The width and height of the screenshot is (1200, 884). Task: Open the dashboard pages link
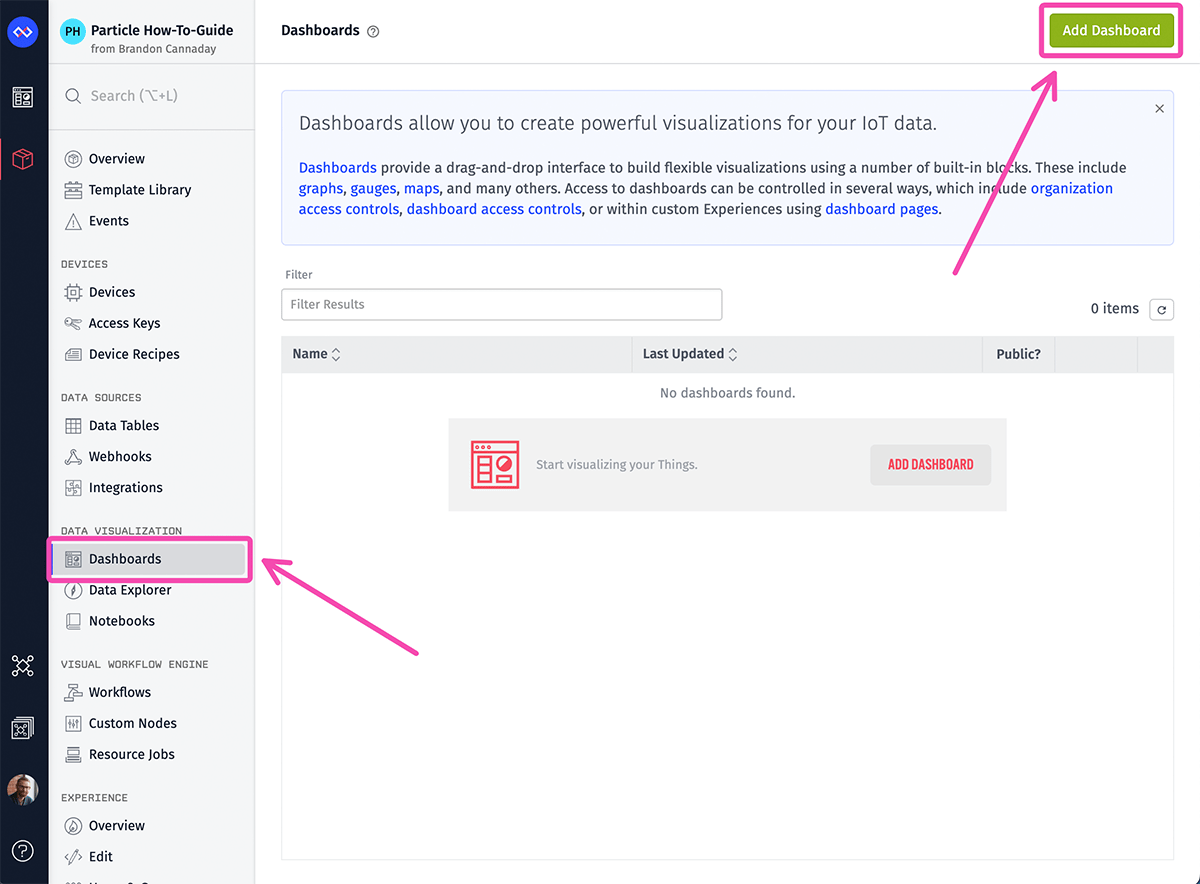[x=882, y=209]
